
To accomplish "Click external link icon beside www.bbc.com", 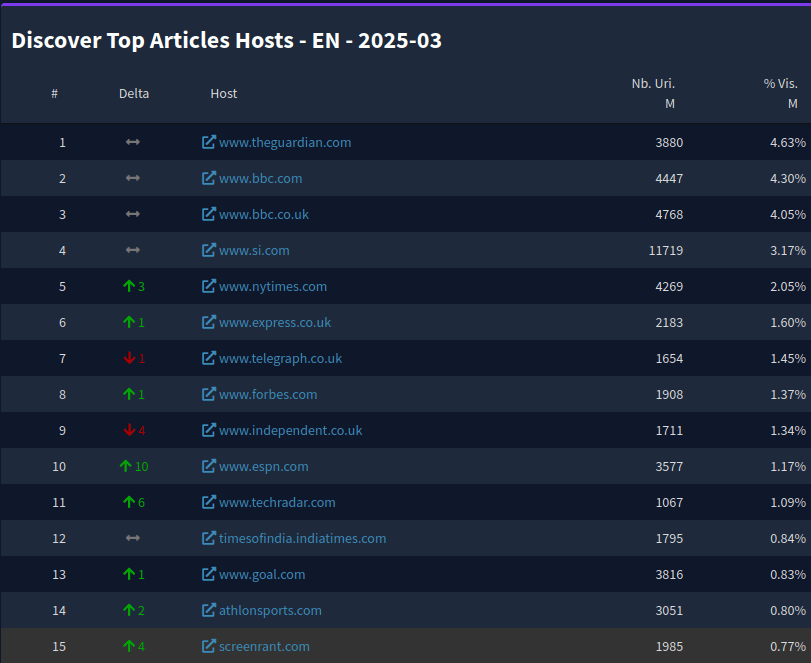I will click(x=208, y=178).
